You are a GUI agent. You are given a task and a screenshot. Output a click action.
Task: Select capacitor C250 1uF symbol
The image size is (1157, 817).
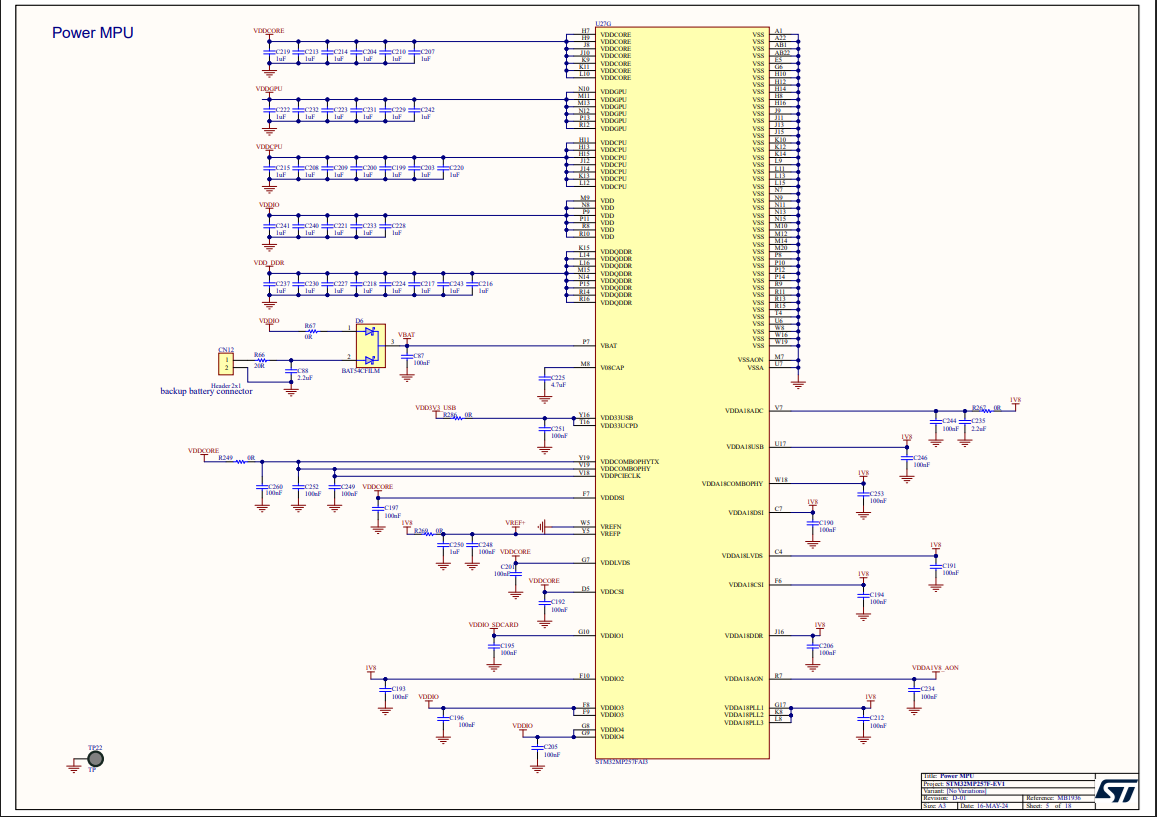tap(443, 545)
